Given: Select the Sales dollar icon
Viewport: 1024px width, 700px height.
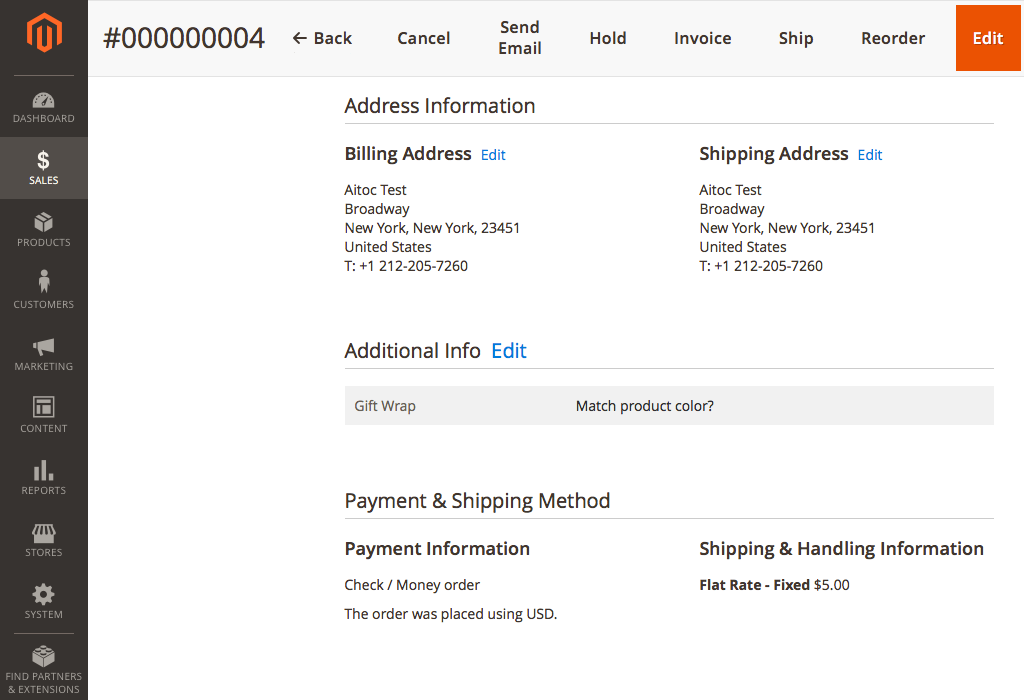Looking at the screenshot, I should click(x=43, y=160).
